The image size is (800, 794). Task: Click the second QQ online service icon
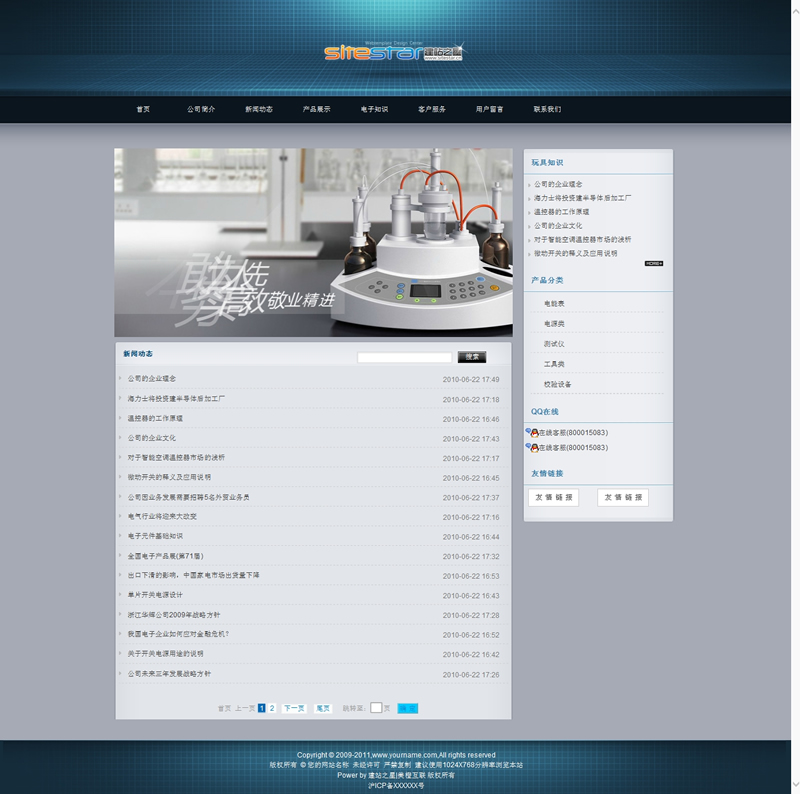coord(532,448)
